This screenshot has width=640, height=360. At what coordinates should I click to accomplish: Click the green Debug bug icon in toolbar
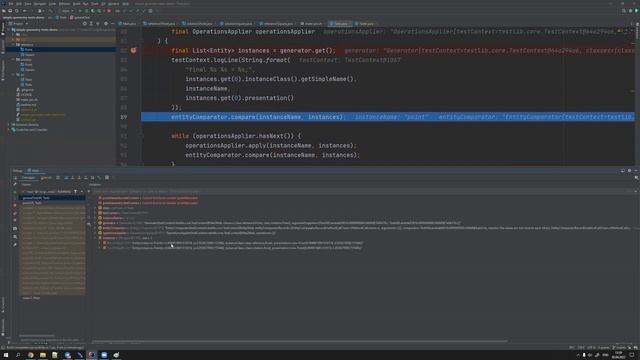(87, 11)
